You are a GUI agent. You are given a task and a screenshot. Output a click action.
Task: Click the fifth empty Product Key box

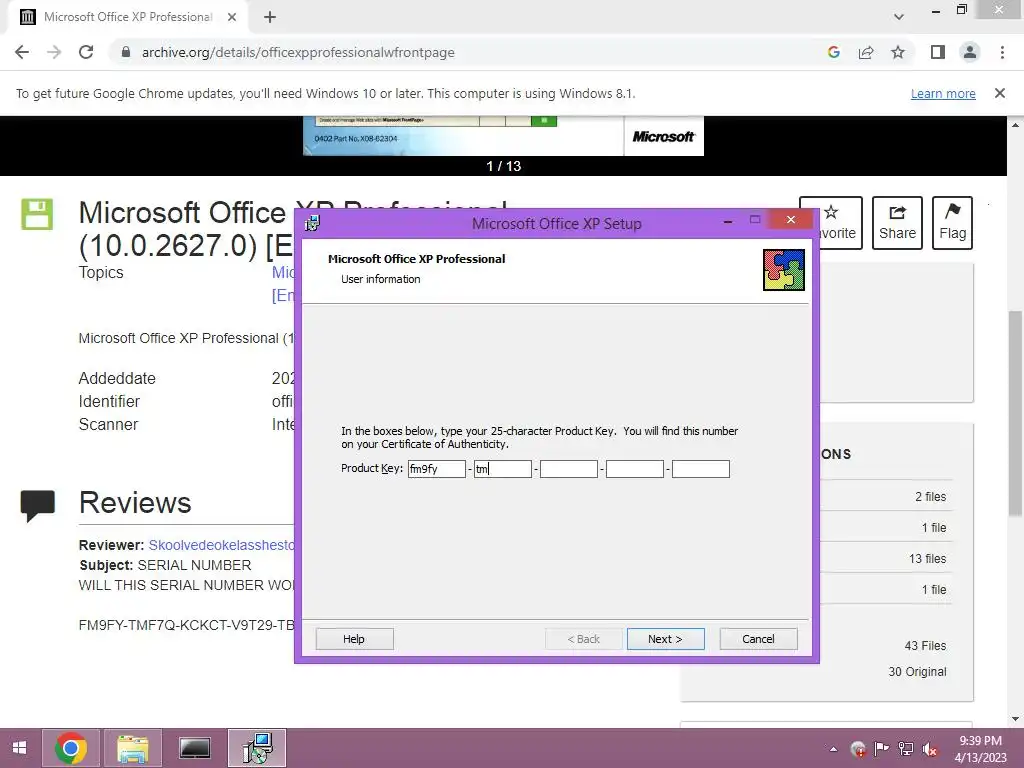(701, 469)
